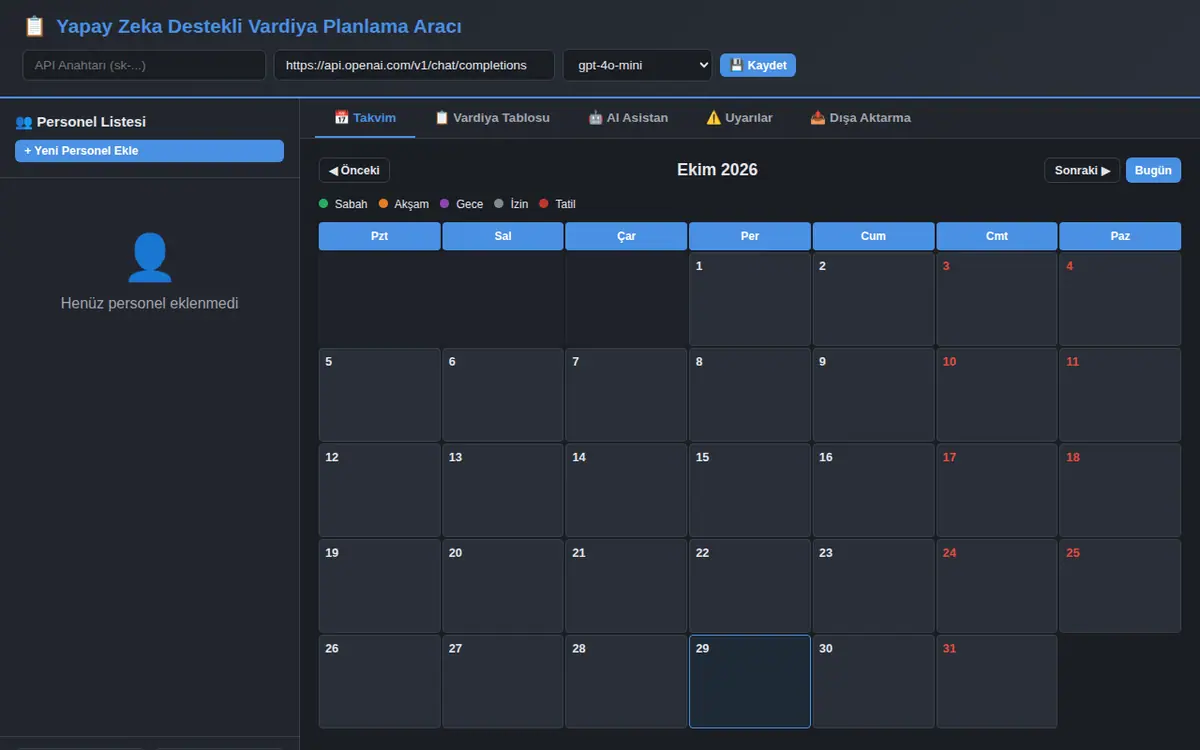Select October 8 calendar cell
Screen dimensions: 1200x750
(750, 395)
